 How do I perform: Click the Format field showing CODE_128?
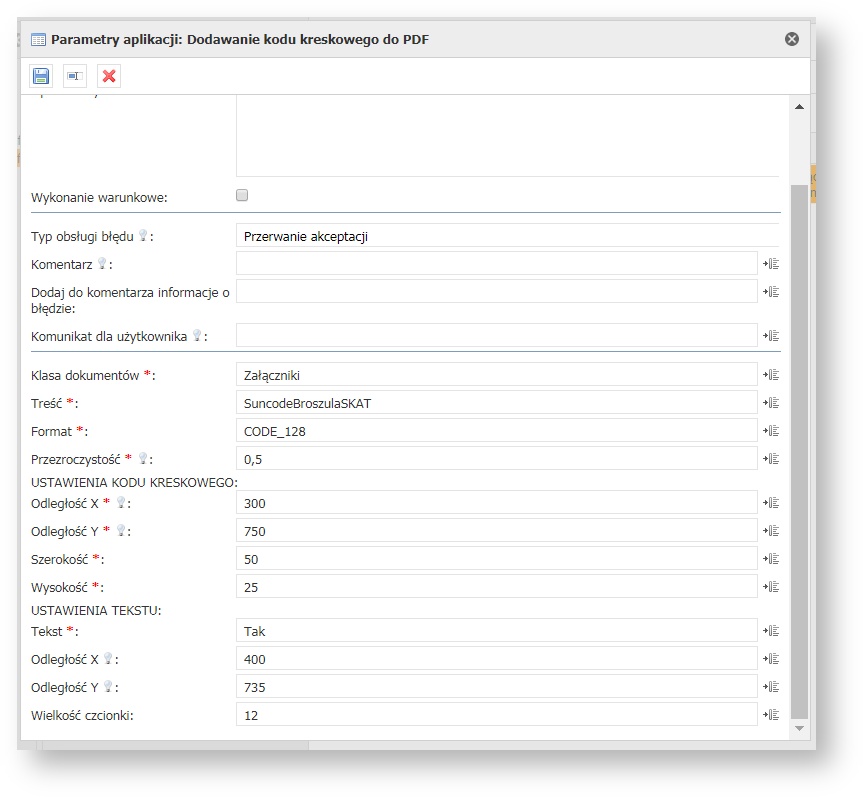click(x=496, y=431)
